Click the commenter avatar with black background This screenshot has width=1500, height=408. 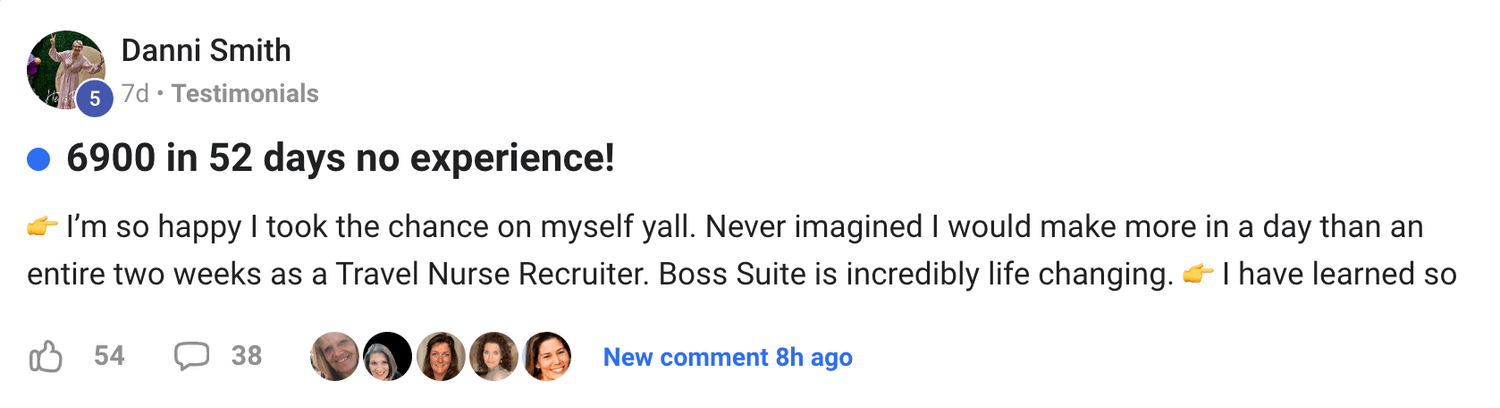[x=387, y=357]
